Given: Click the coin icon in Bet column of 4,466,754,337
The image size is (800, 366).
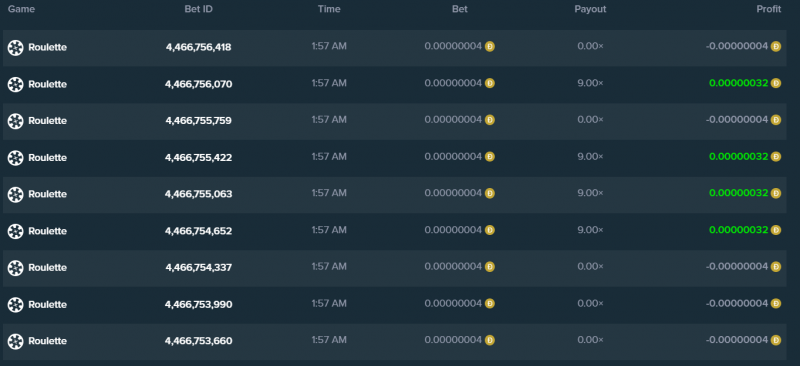Looking at the screenshot, I should [490, 267].
